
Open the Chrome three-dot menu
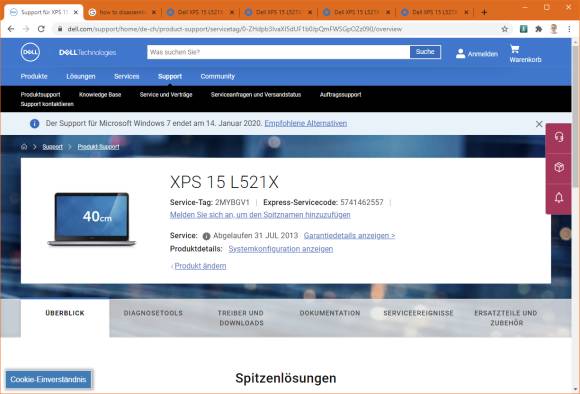pos(569,29)
